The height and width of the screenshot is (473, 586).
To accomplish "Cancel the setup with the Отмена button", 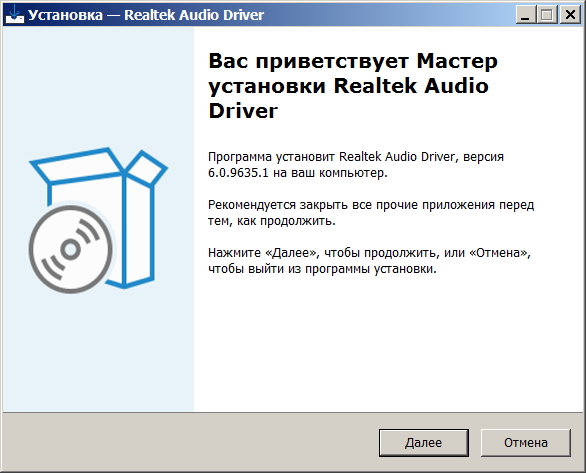I will coord(525,443).
